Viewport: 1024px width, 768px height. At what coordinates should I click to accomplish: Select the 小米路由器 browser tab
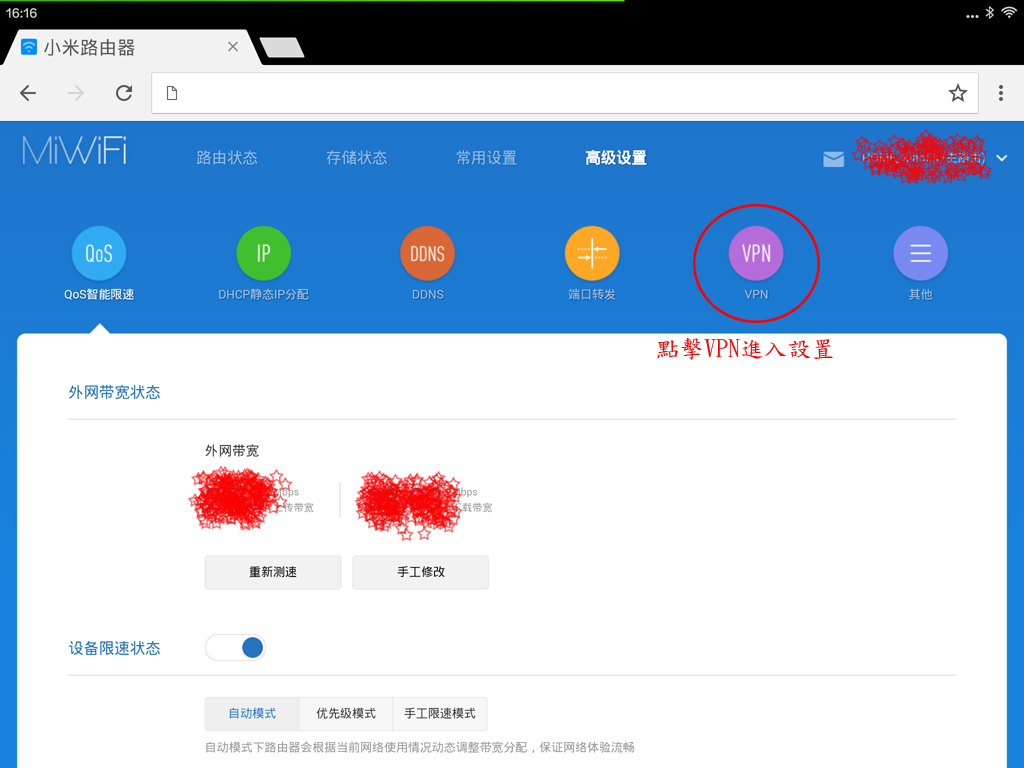(x=131, y=48)
